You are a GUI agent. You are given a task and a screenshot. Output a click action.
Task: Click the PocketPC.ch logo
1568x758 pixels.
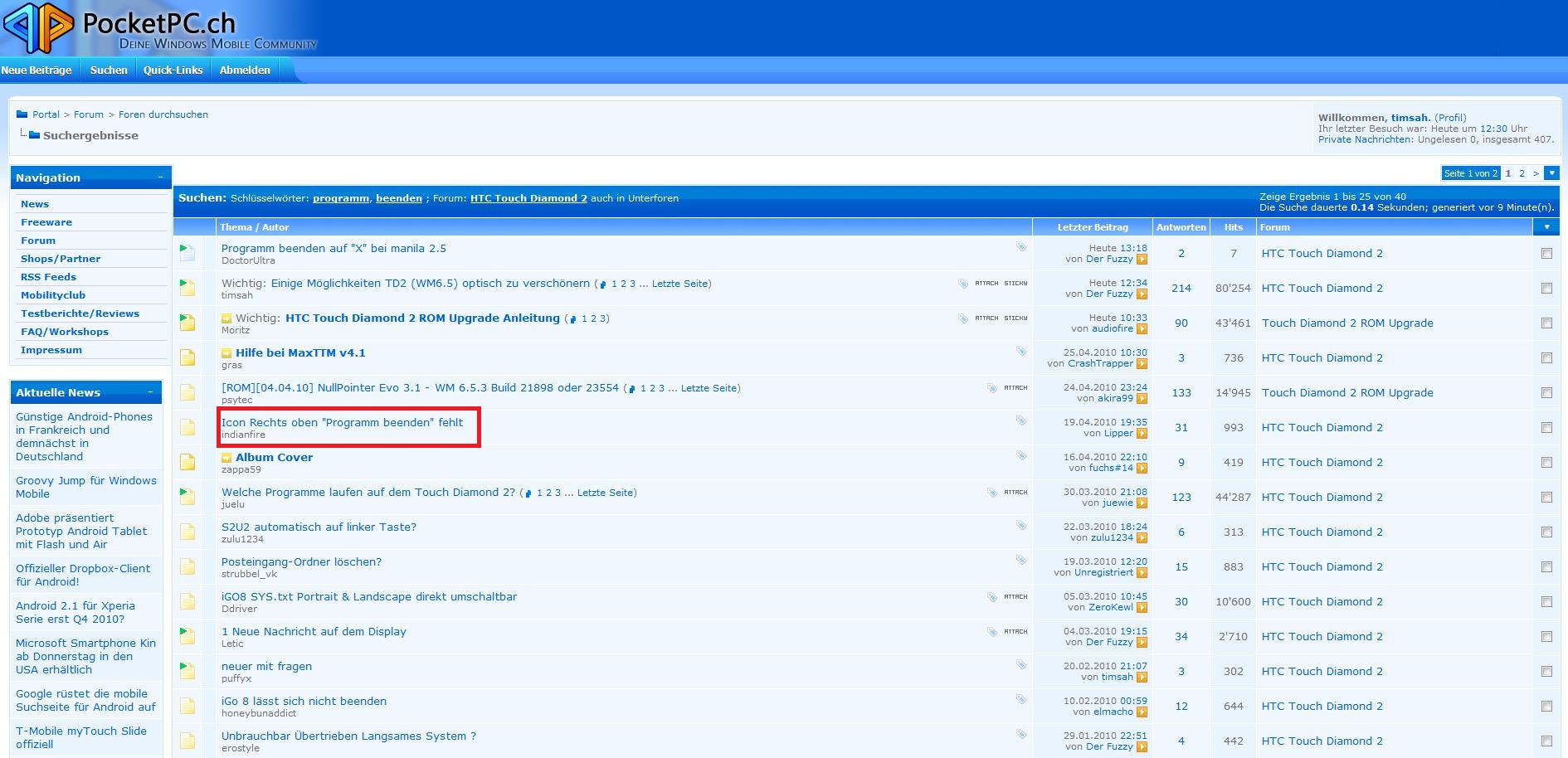point(160,27)
